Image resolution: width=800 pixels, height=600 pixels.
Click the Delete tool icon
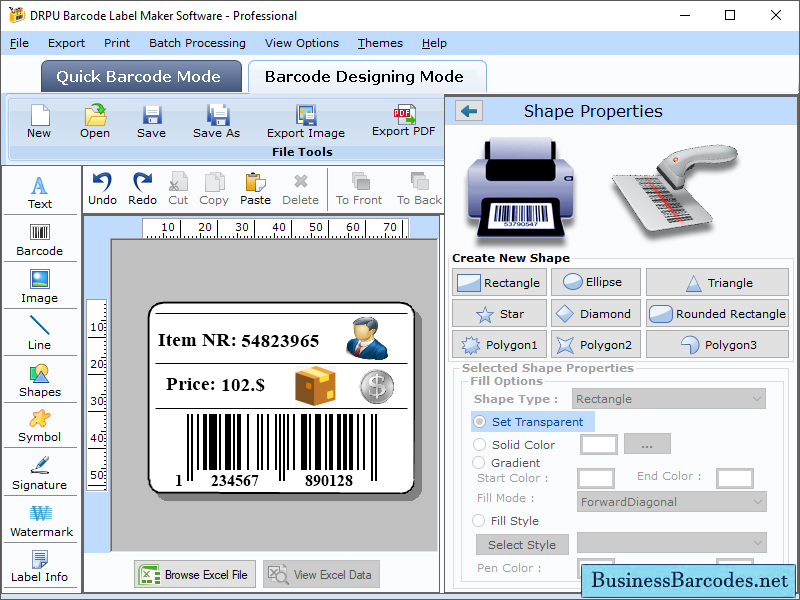click(301, 181)
